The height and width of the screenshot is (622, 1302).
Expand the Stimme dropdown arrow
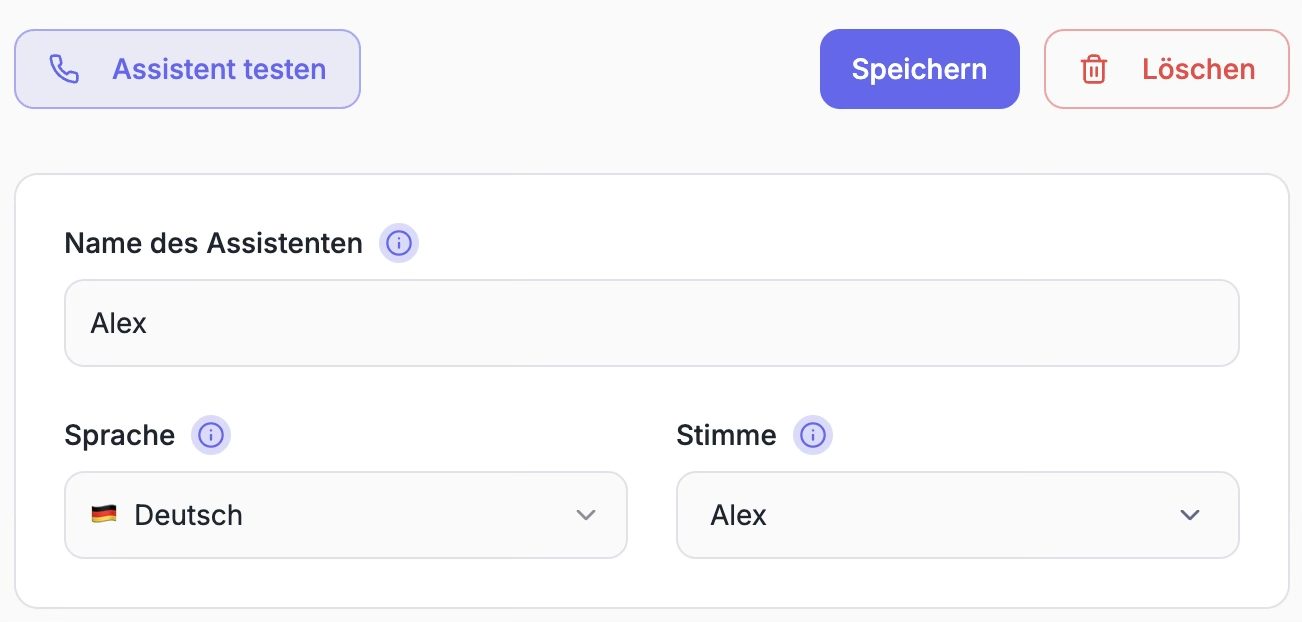[1189, 515]
